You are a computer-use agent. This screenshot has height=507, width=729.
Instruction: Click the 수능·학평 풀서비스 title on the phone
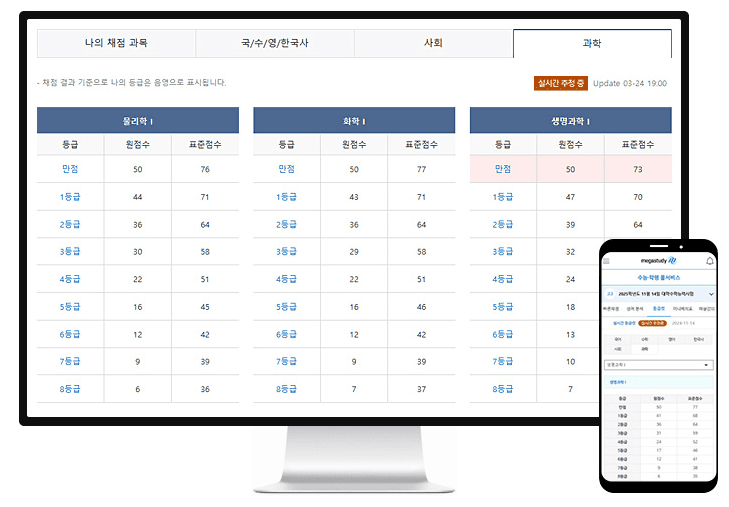tap(659, 277)
